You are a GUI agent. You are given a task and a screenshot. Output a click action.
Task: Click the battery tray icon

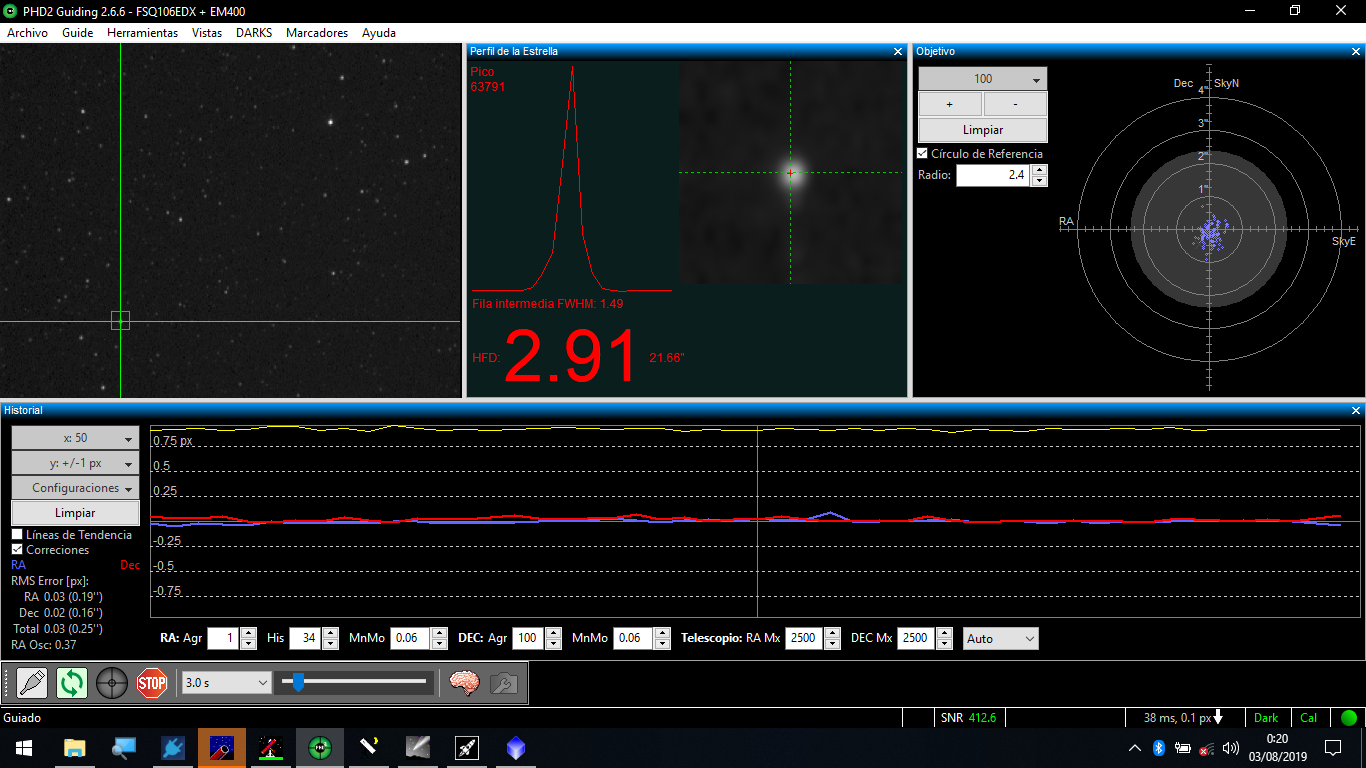1183,748
